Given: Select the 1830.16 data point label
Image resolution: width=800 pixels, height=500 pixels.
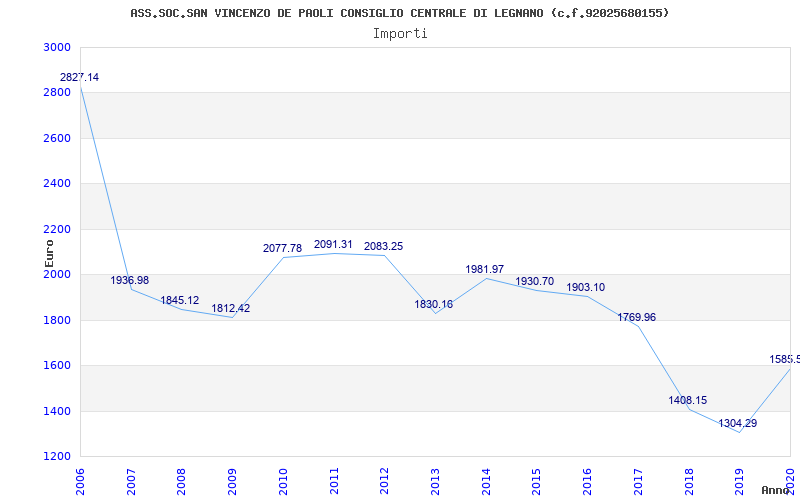Looking at the screenshot, I should (x=433, y=305).
